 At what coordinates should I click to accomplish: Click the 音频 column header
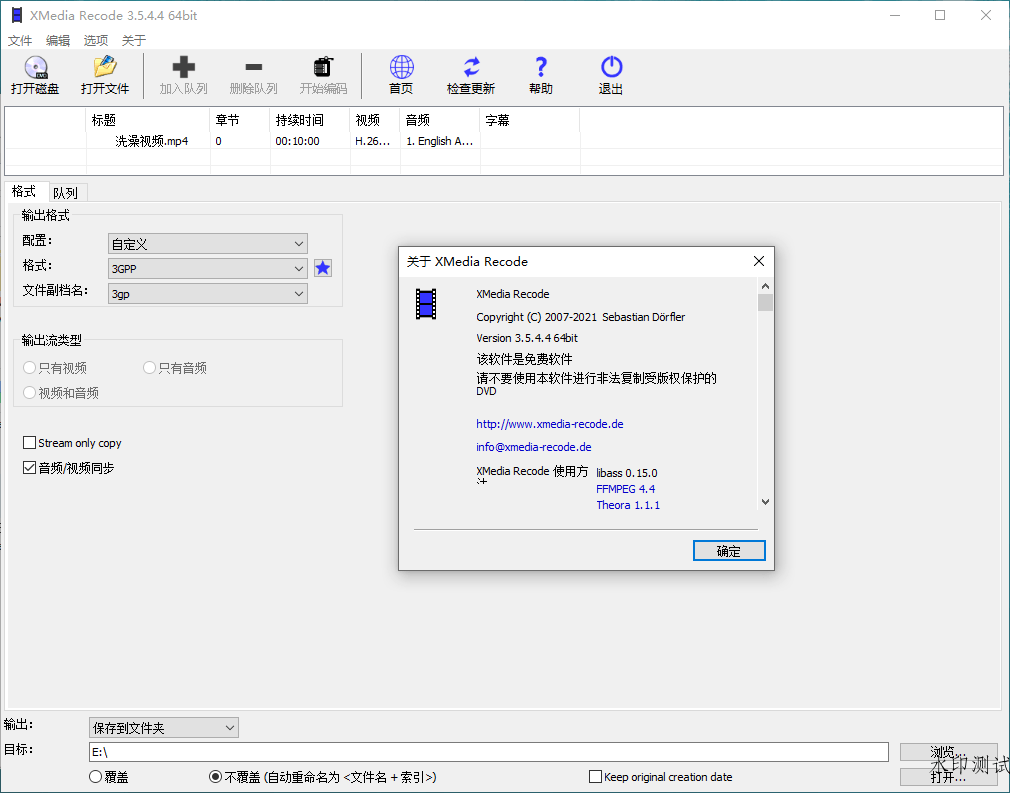[x=440, y=120]
